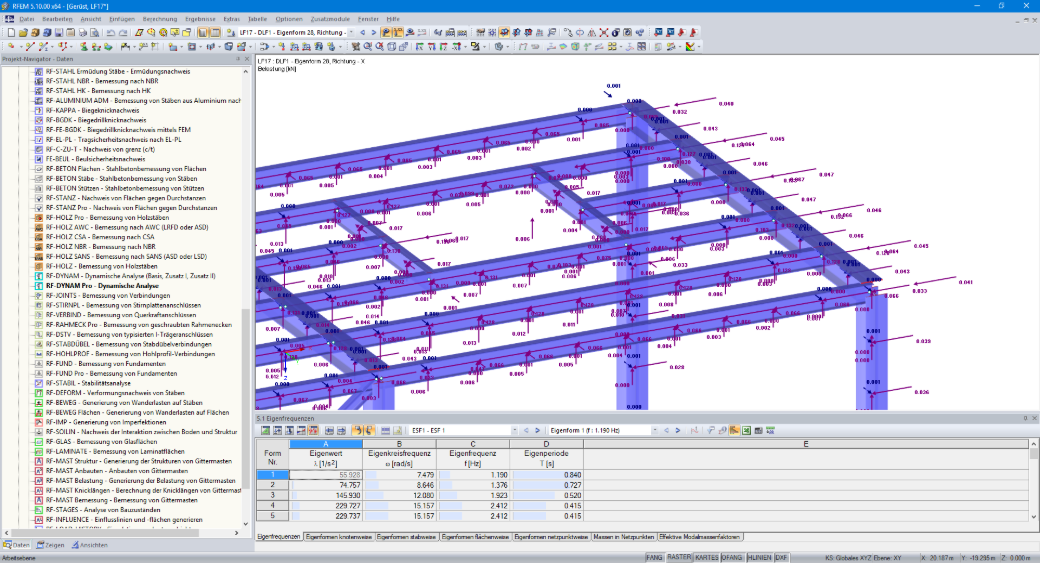
Task: Click the Open folder icon in toolbar
Action: tap(23, 32)
